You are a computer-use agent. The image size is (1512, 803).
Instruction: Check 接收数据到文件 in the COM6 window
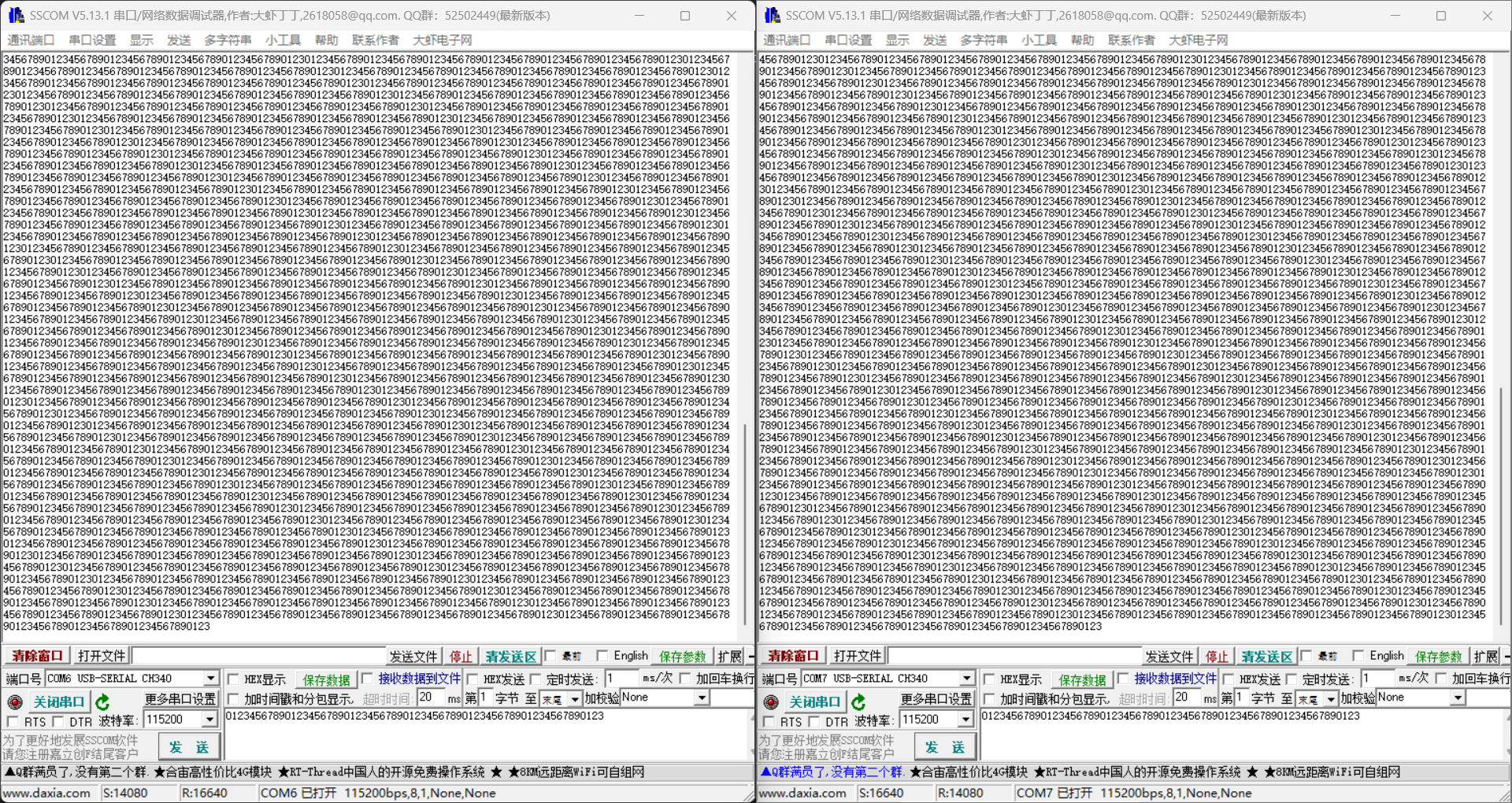(367, 679)
